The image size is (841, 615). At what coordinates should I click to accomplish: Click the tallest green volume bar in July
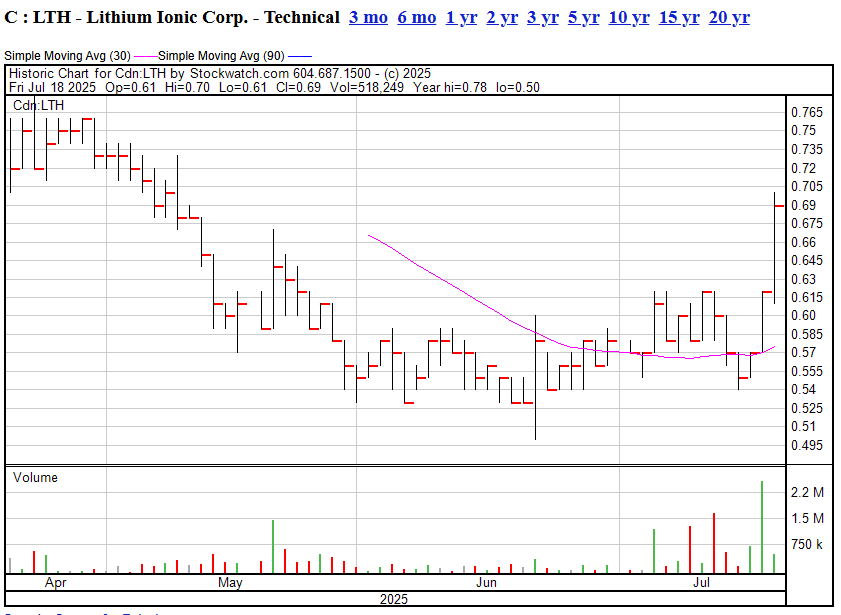click(x=762, y=527)
